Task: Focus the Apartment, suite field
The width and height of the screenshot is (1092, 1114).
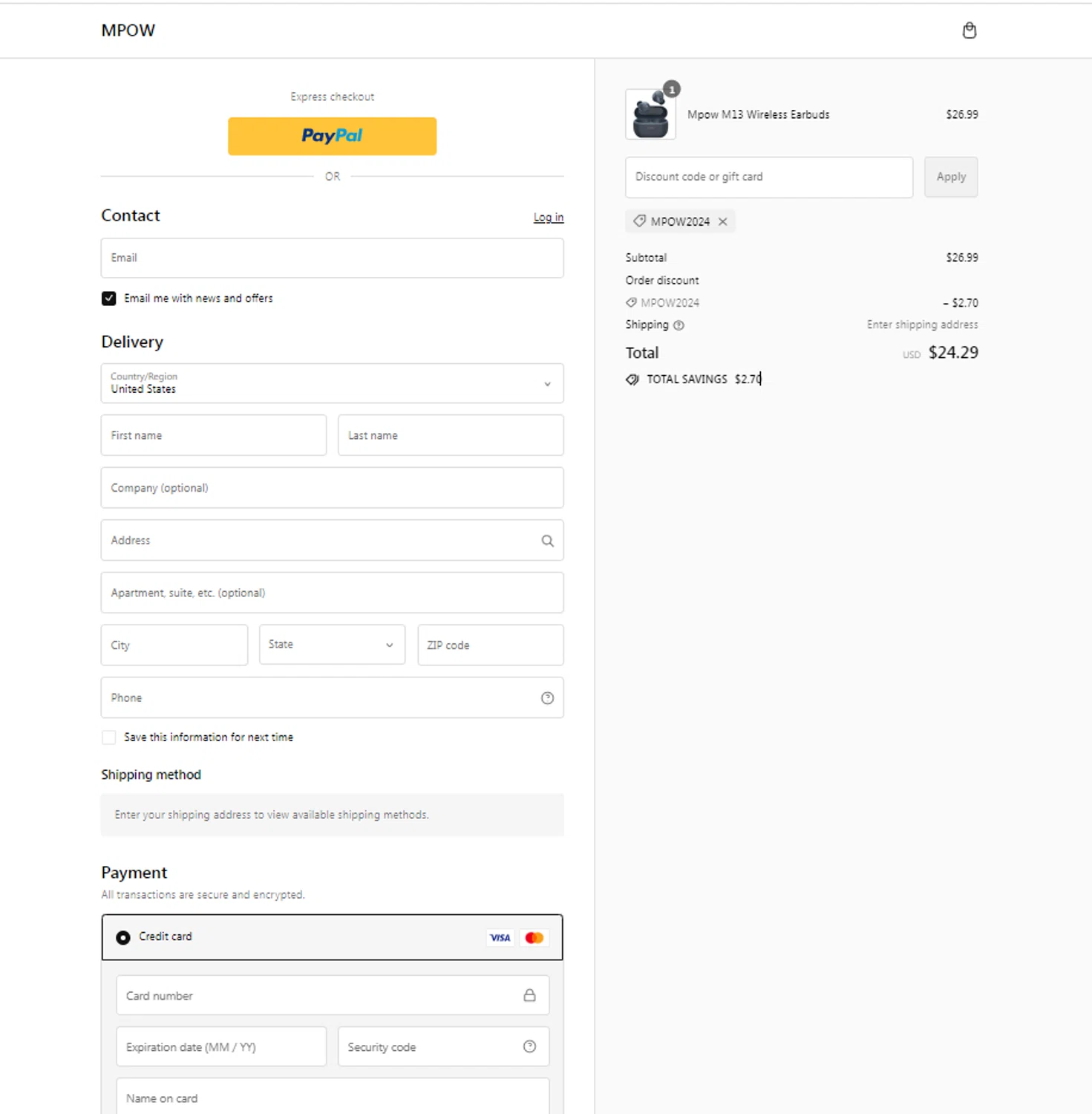Action: tap(332, 593)
